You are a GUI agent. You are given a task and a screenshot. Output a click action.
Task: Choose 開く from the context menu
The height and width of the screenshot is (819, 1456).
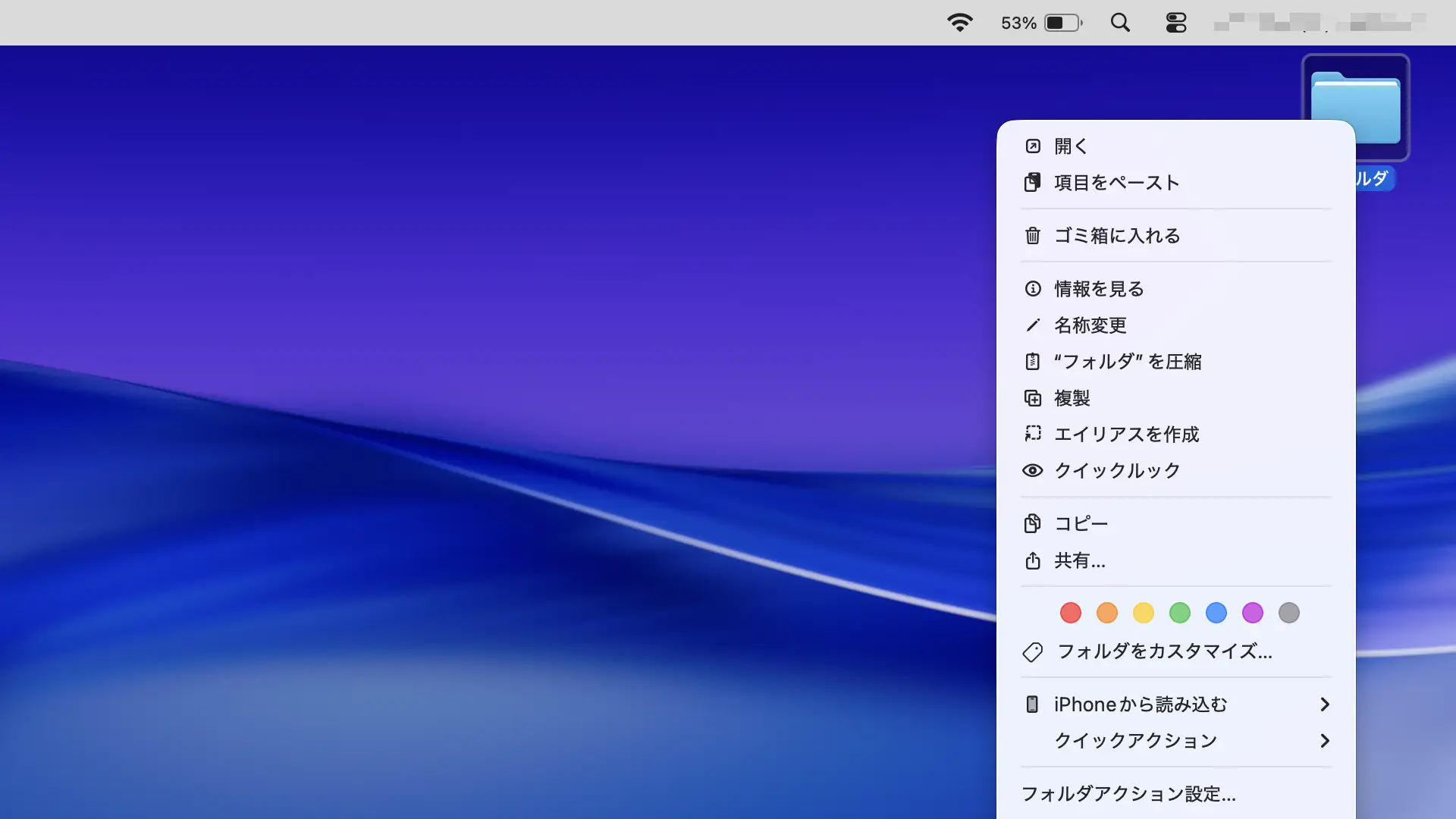[1071, 146]
